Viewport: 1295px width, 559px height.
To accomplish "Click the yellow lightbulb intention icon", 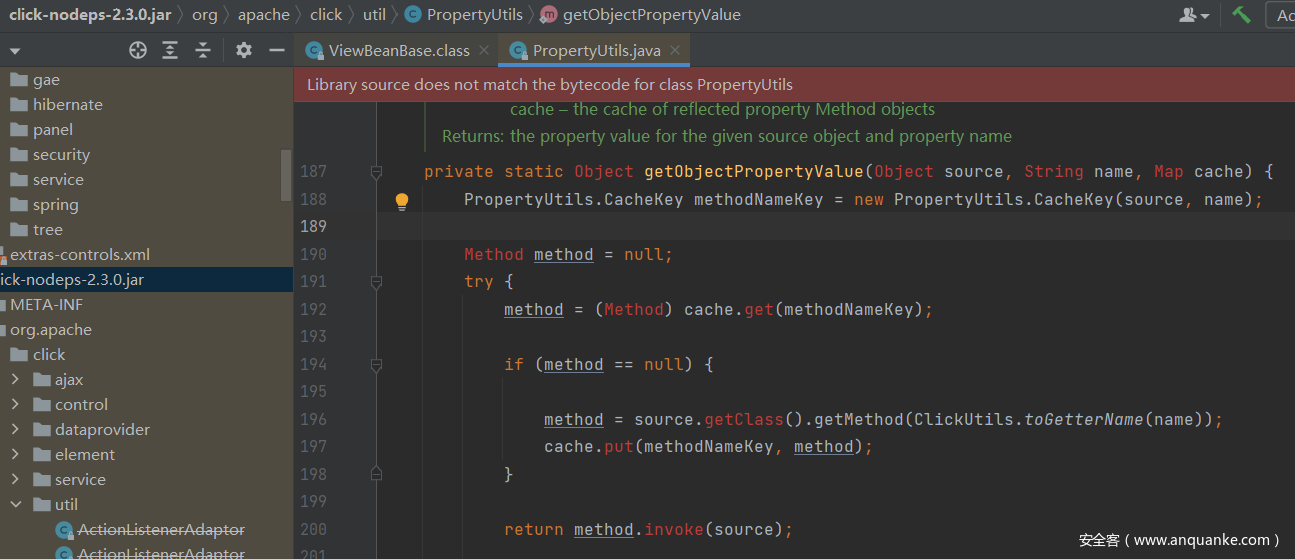I will (x=402, y=201).
